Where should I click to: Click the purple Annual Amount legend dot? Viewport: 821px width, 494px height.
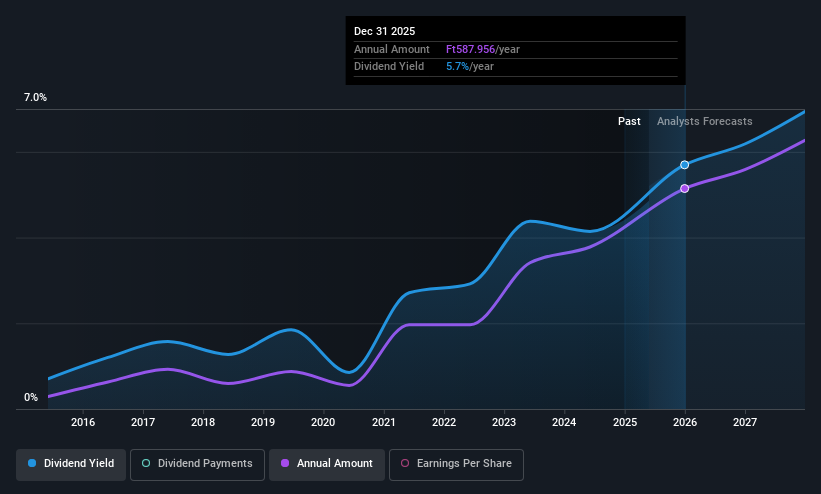(285, 463)
